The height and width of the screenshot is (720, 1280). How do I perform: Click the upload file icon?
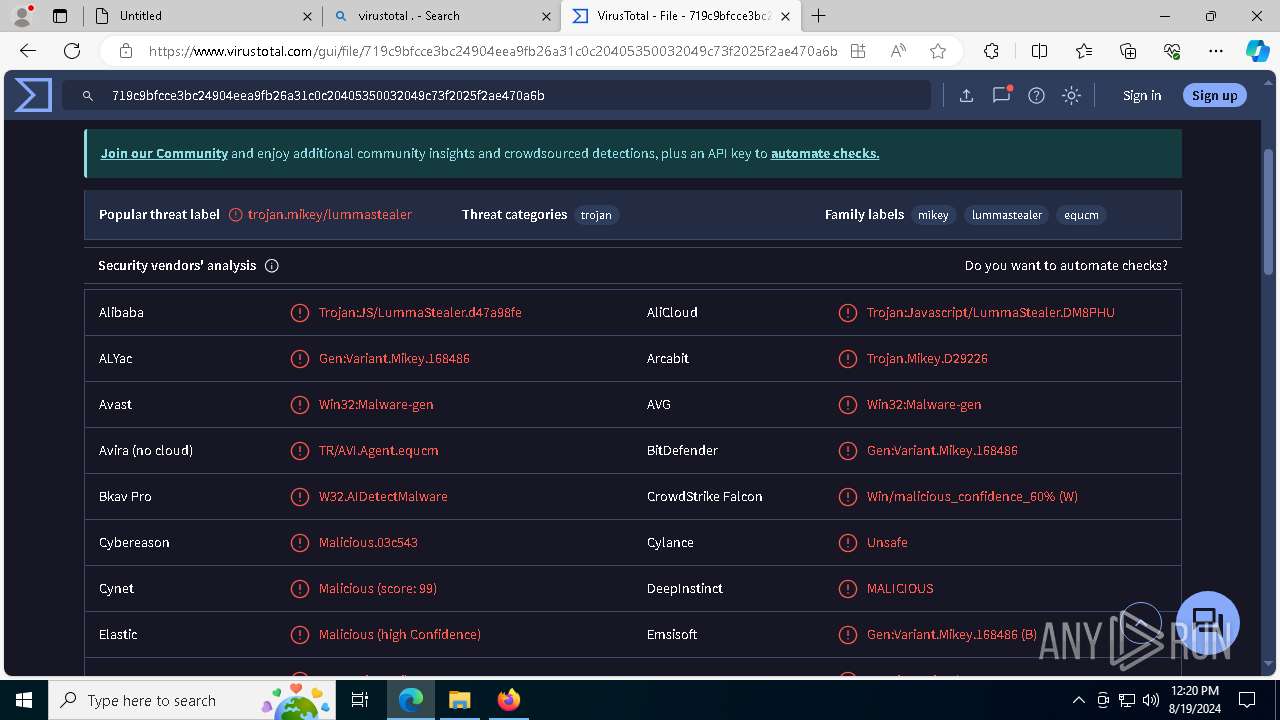[x=966, y=95]
